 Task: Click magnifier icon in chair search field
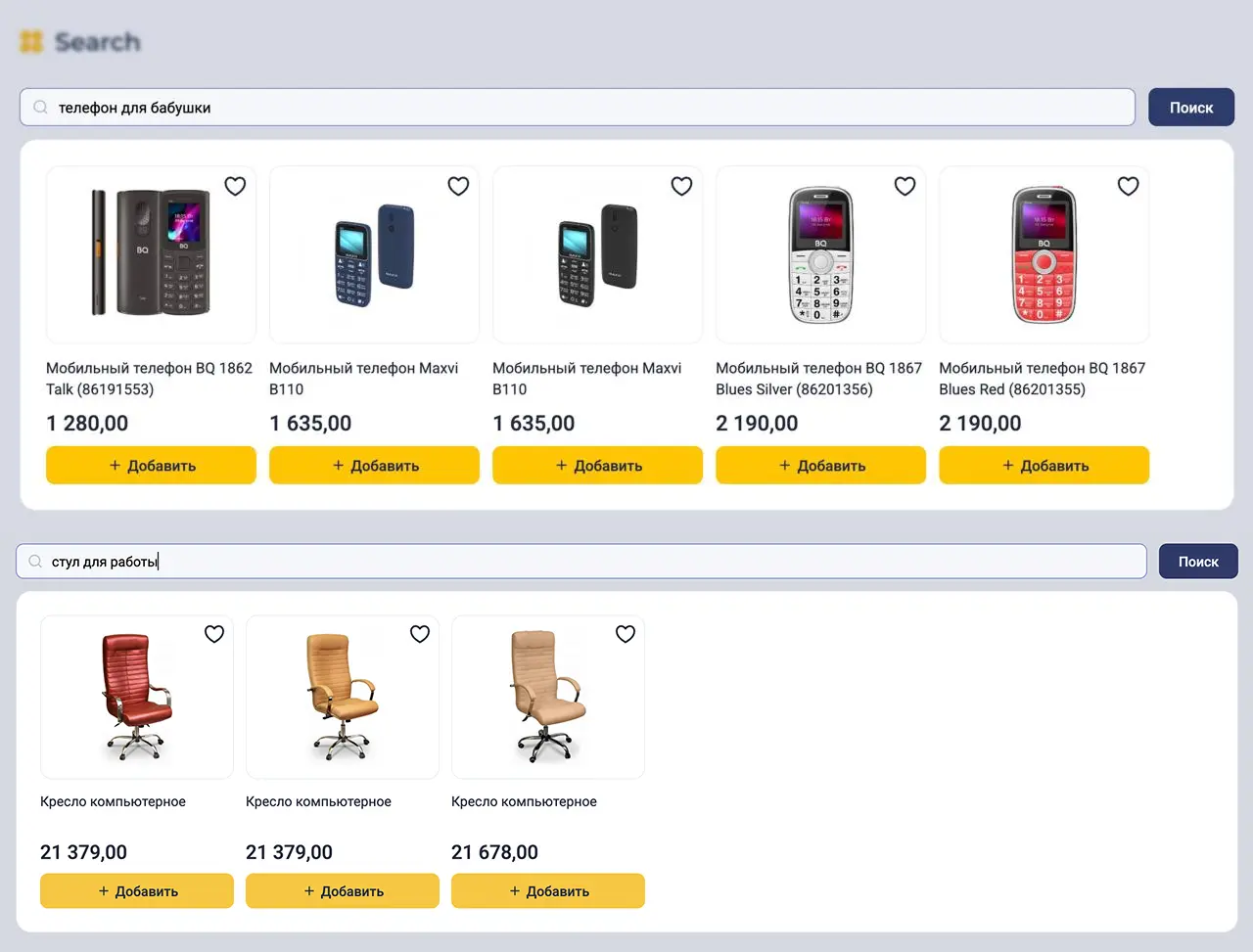pos(35,562)
